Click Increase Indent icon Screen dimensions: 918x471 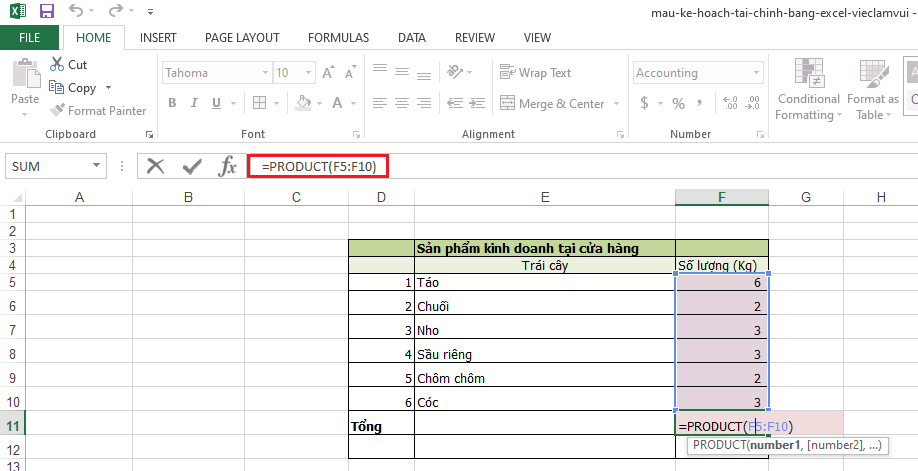[477, 103]
